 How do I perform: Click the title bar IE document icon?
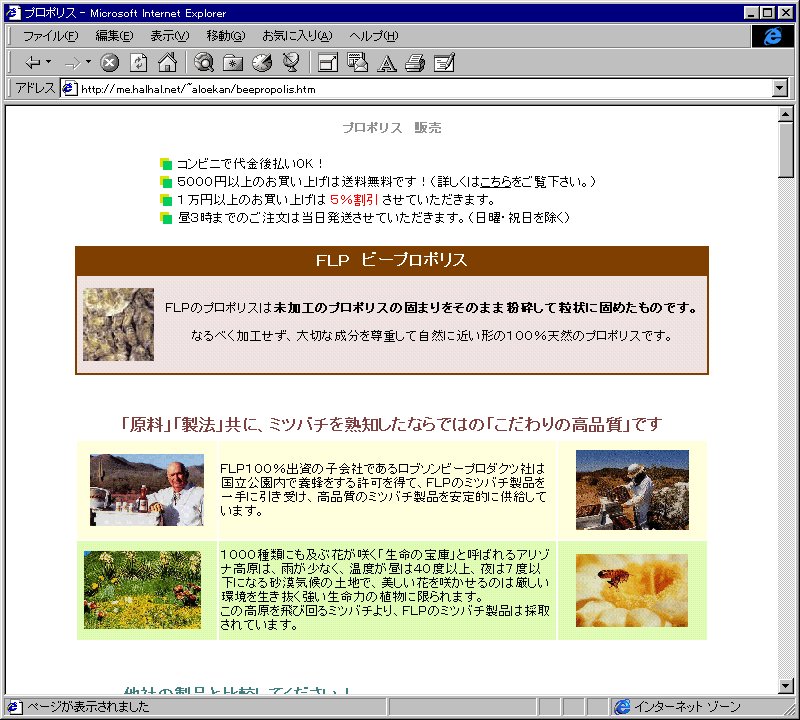(x=14, y=13)
